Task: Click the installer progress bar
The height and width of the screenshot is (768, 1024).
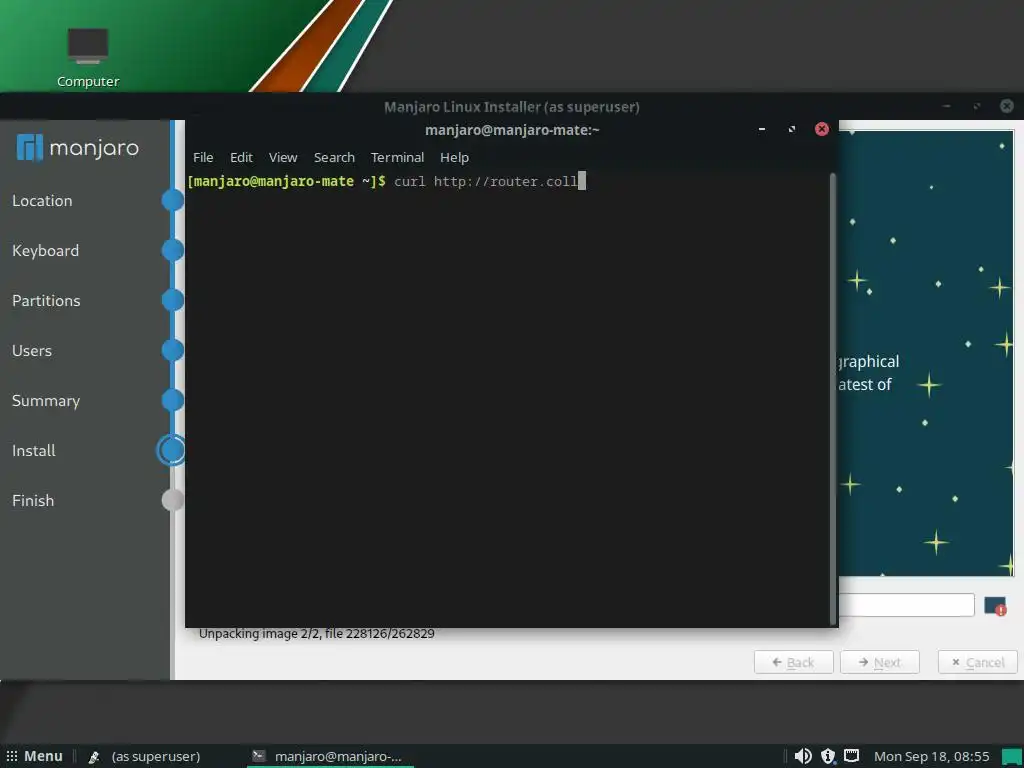Action: tap(906, 605)
